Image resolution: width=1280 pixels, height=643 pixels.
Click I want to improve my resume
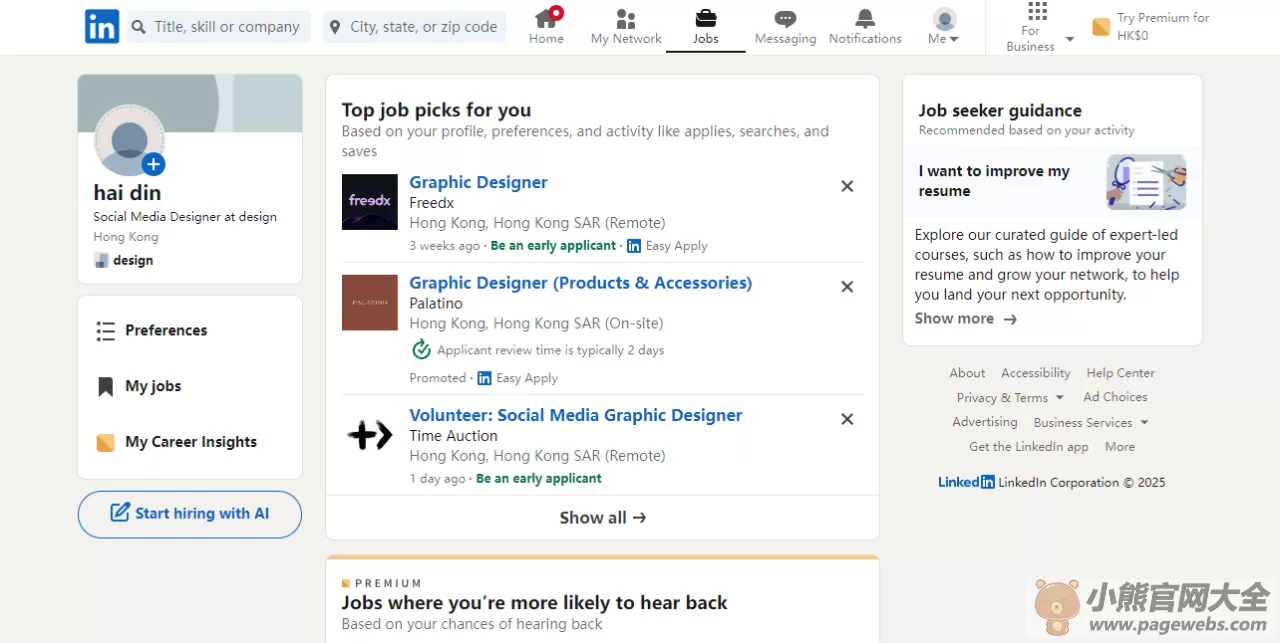(x=994, y=181)
